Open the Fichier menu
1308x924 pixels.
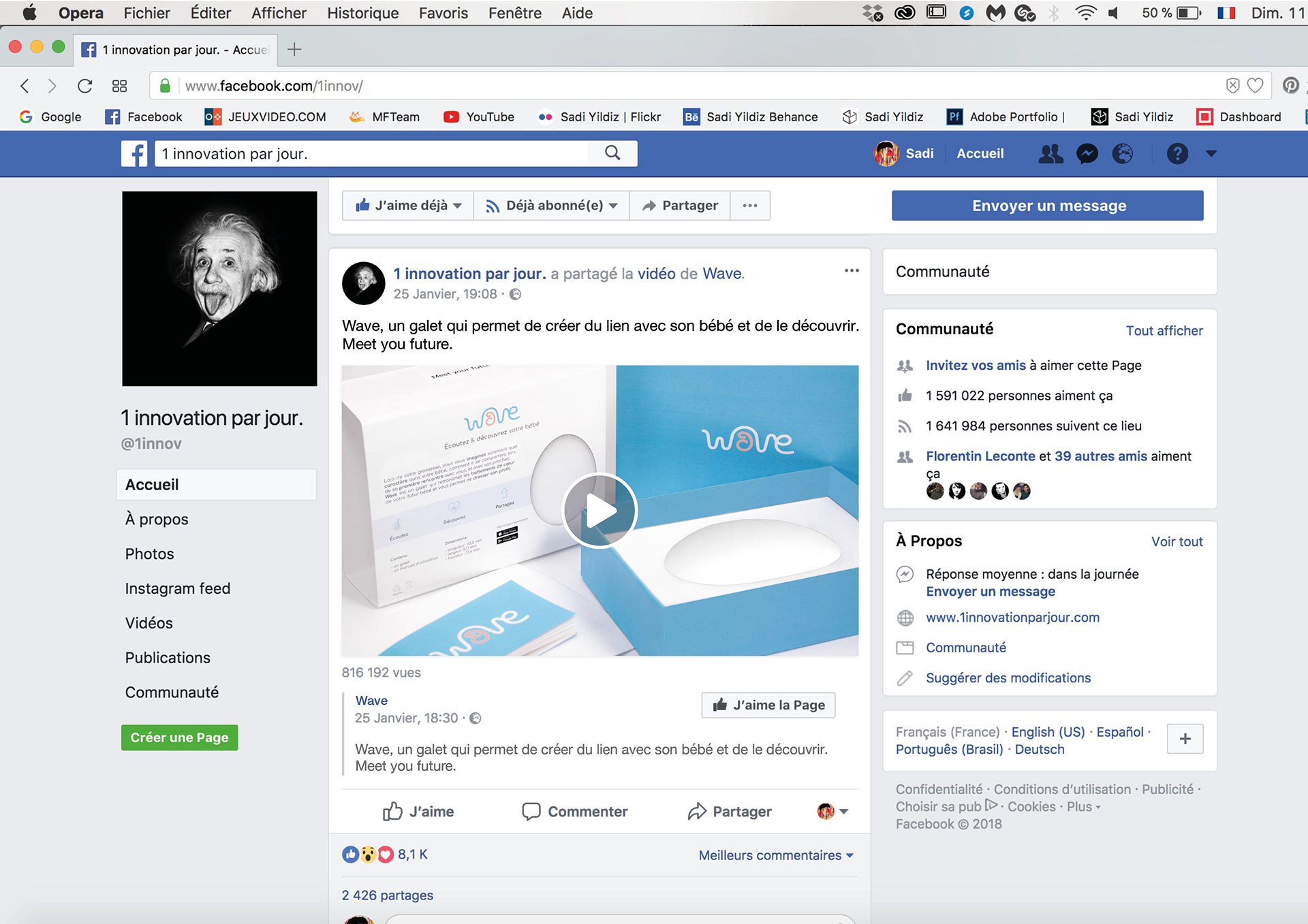point(146,13)
